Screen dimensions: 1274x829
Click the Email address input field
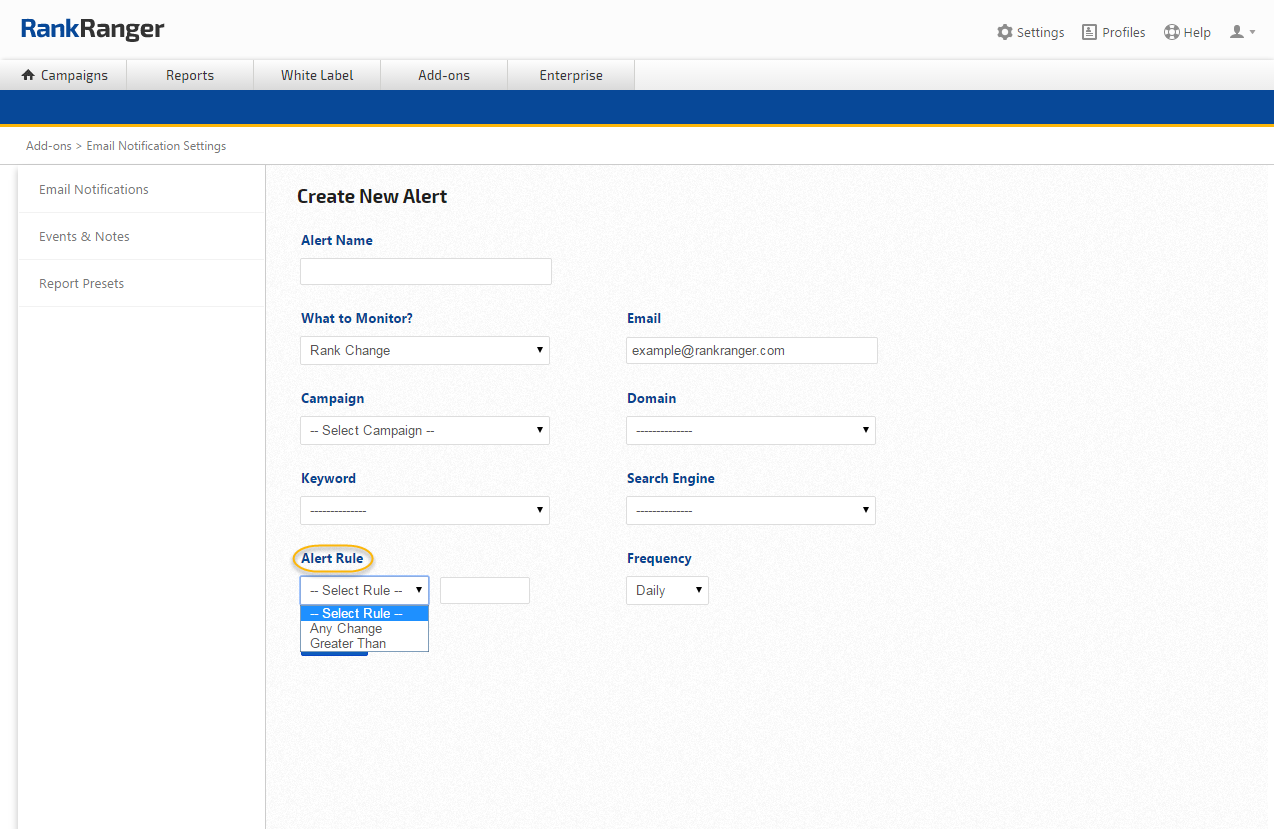(751, 350)
